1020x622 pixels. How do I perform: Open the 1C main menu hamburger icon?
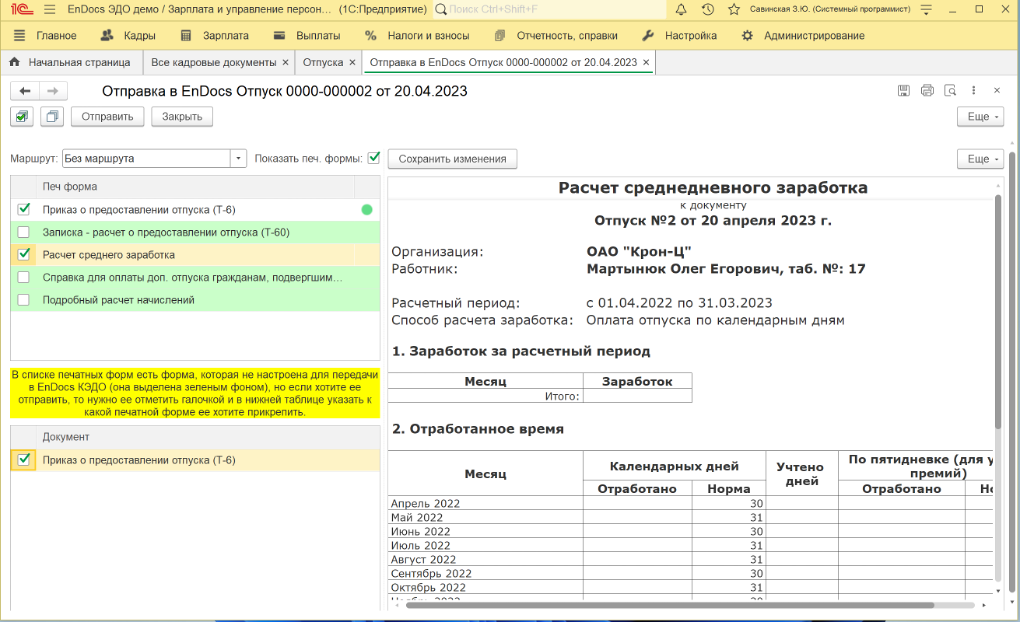(49, 9)
